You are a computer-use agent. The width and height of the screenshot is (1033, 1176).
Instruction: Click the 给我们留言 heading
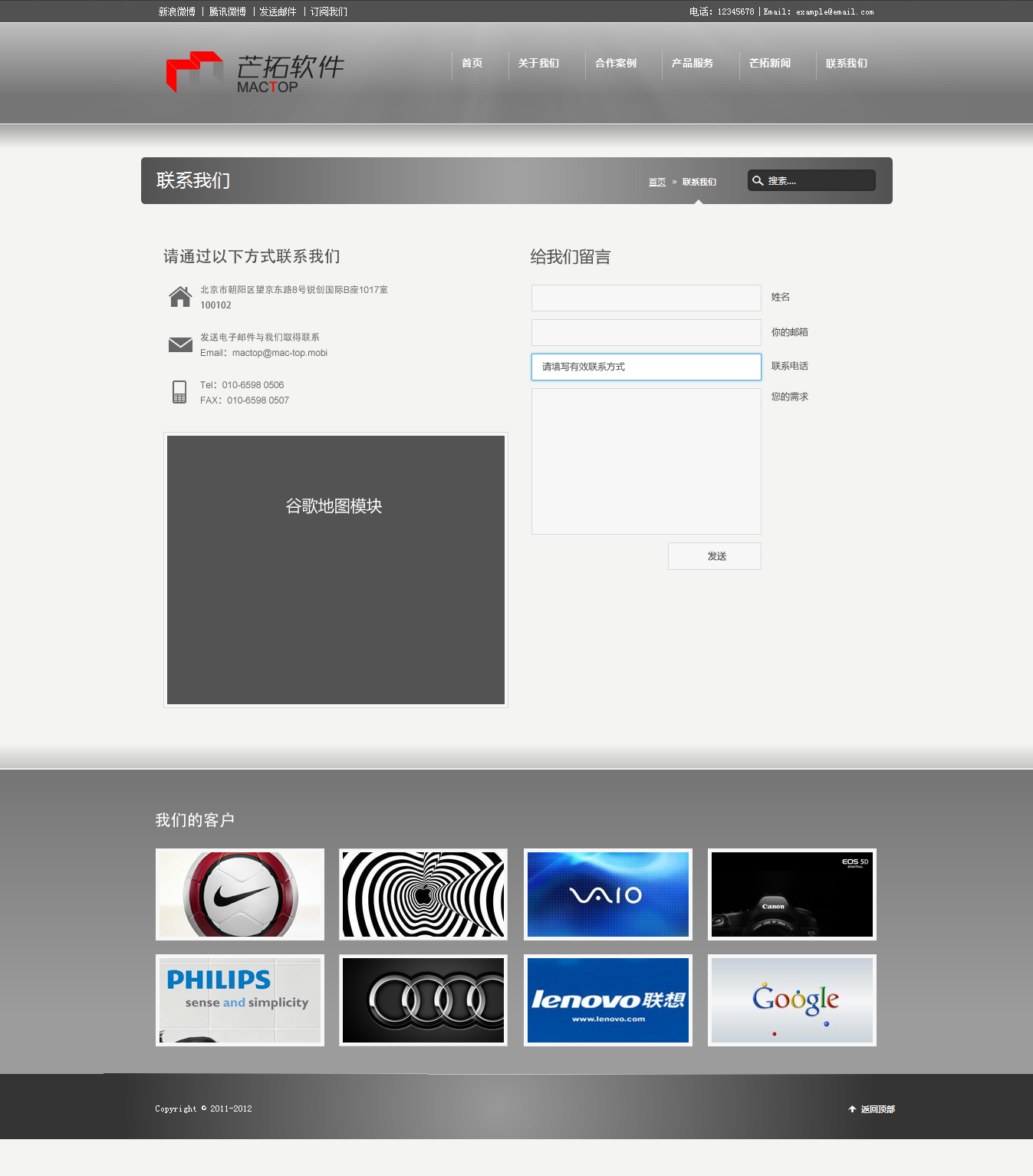571,257
